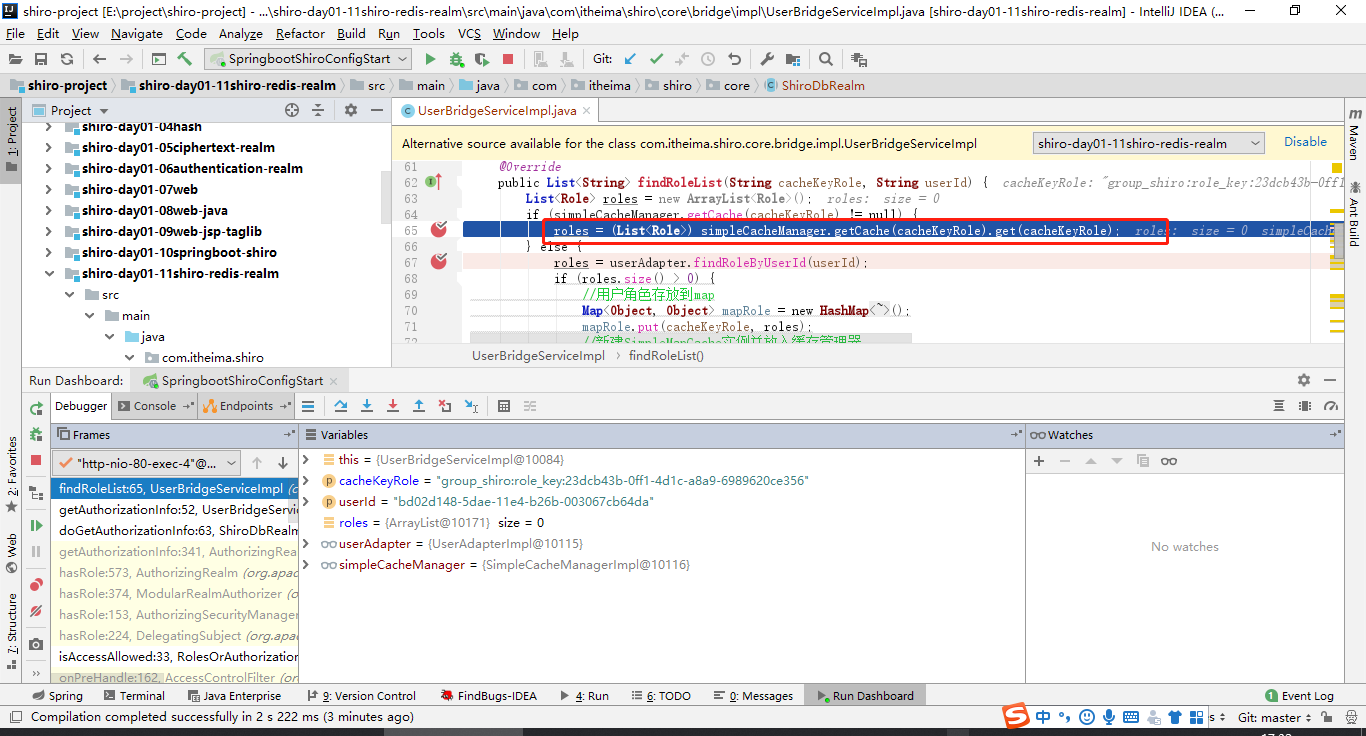Open the FindBugs-IDEA tool window button
The width and height of the screenshot is (1366, 736).
coord(489,696)
